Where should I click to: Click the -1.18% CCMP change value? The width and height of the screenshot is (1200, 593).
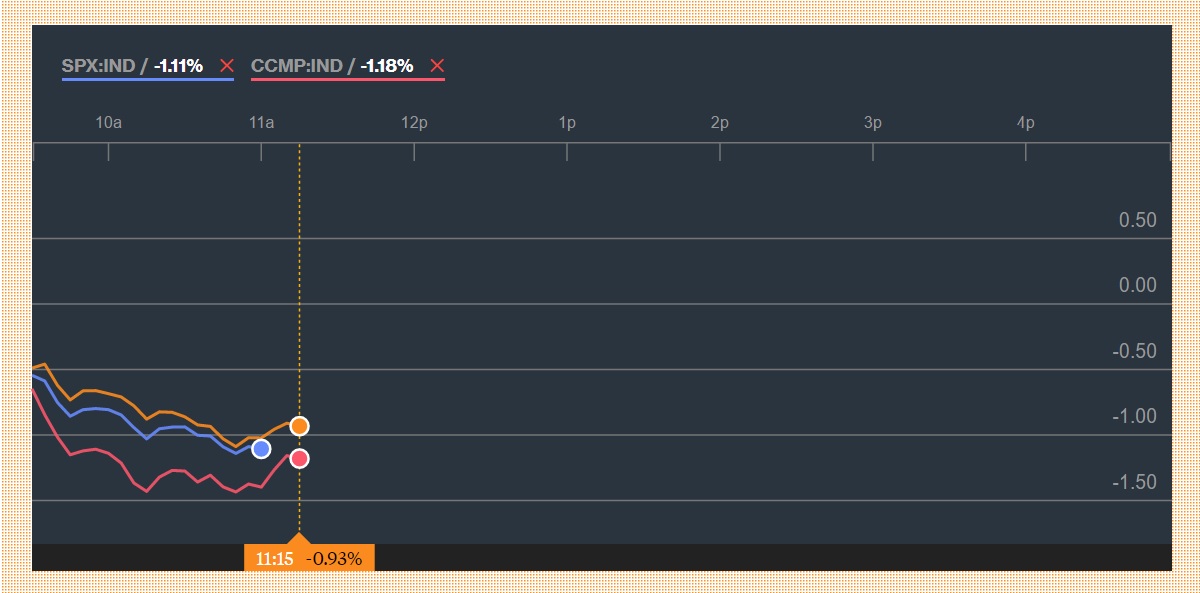tap(386, 66)
